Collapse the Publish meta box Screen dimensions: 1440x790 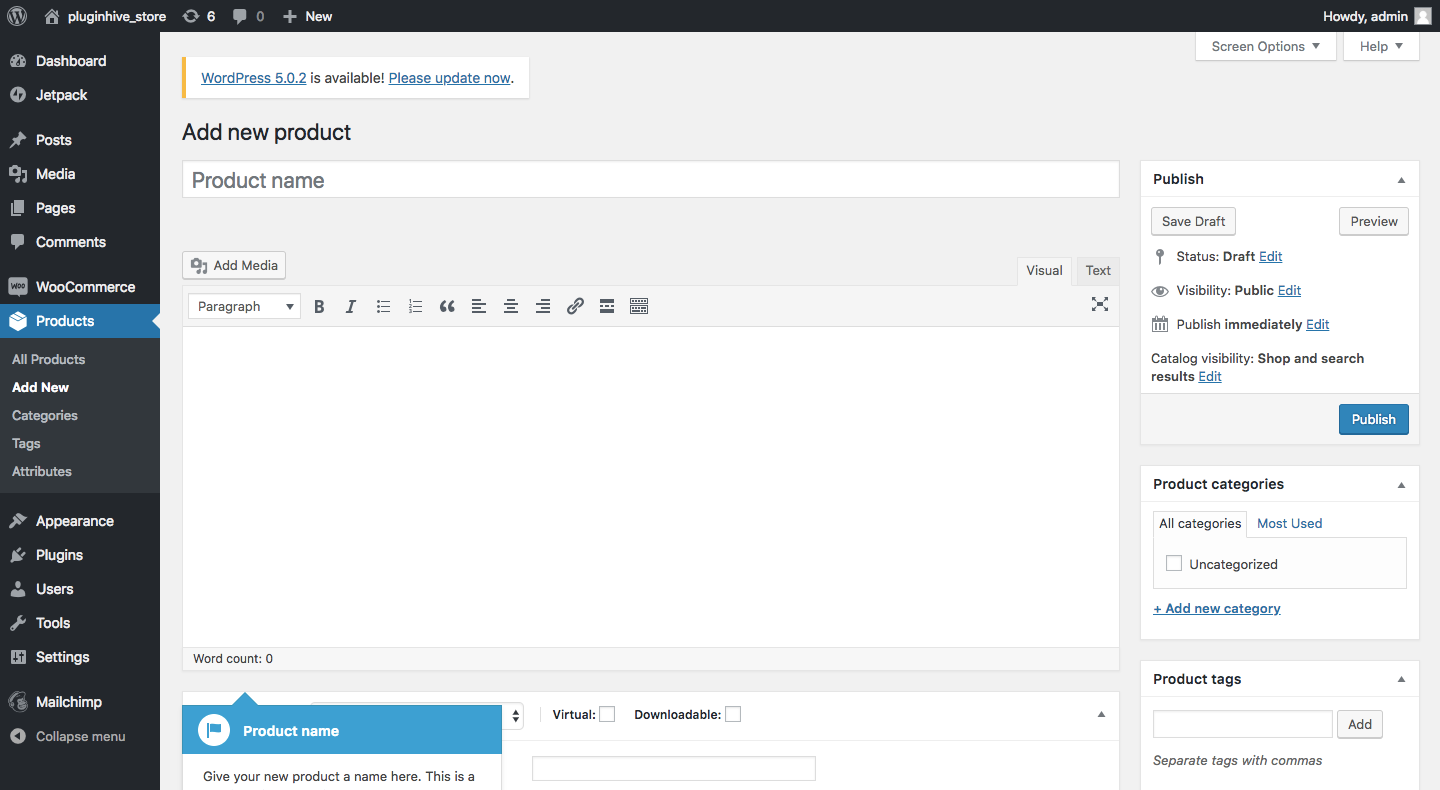coord(1401,180)
